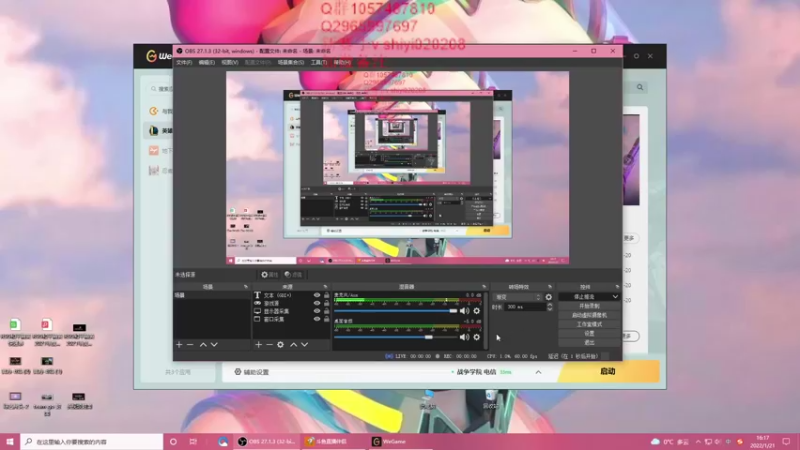Select the game capture source
This screenshot has height=450, width=800.
point(271,303)
